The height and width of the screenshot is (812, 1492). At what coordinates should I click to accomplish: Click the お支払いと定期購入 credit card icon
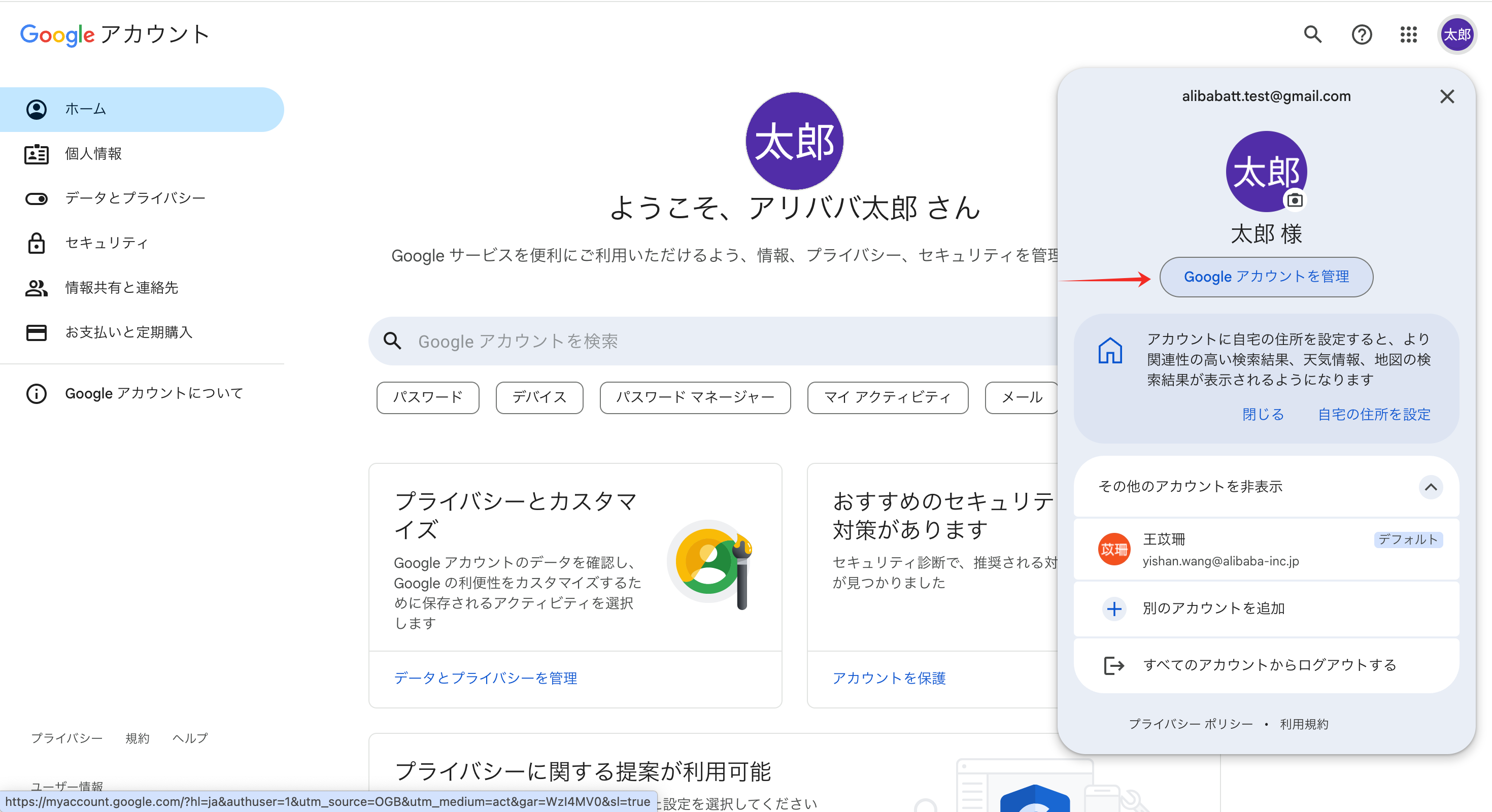37,332
